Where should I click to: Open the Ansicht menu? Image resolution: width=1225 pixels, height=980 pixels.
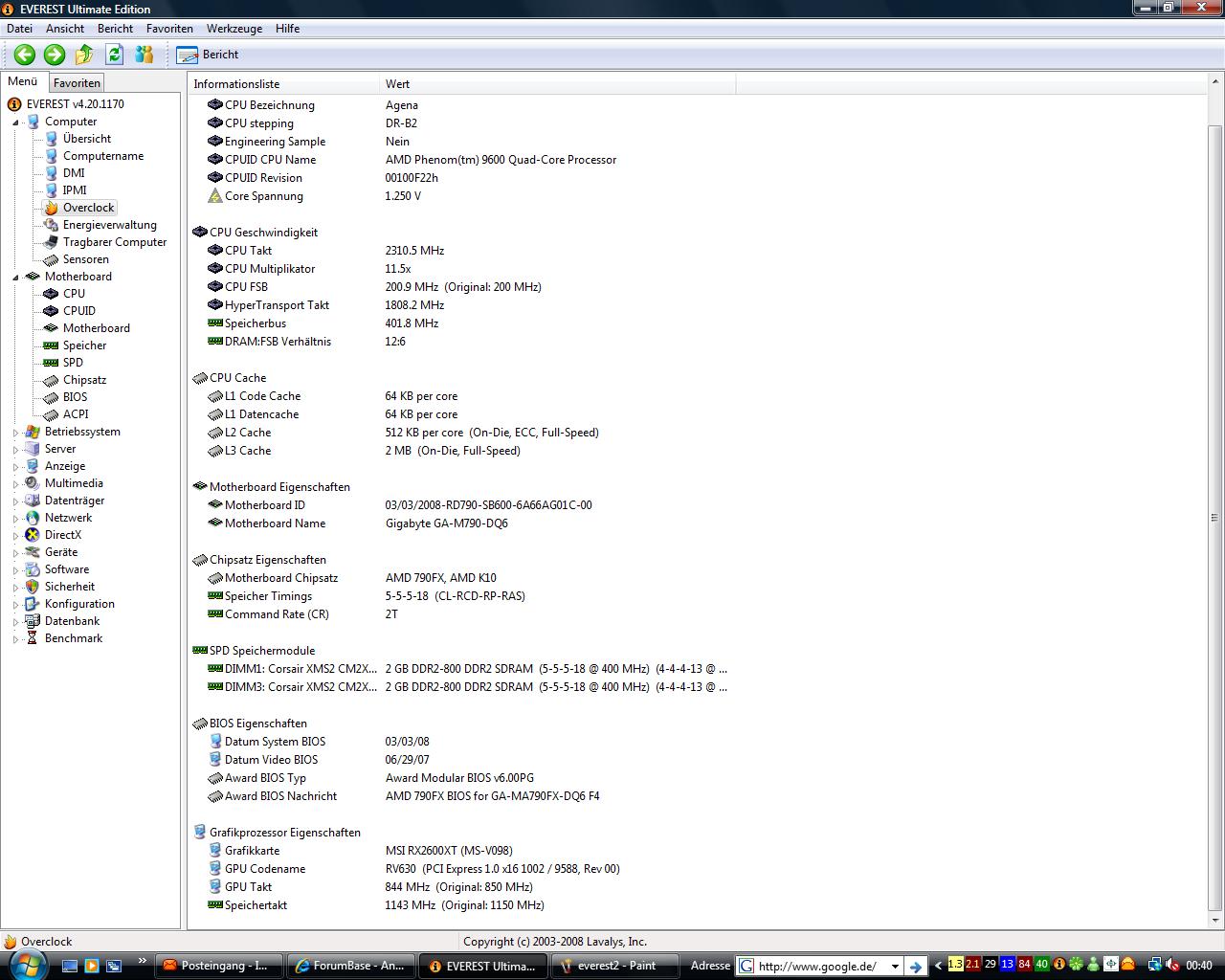click(65, 29)
